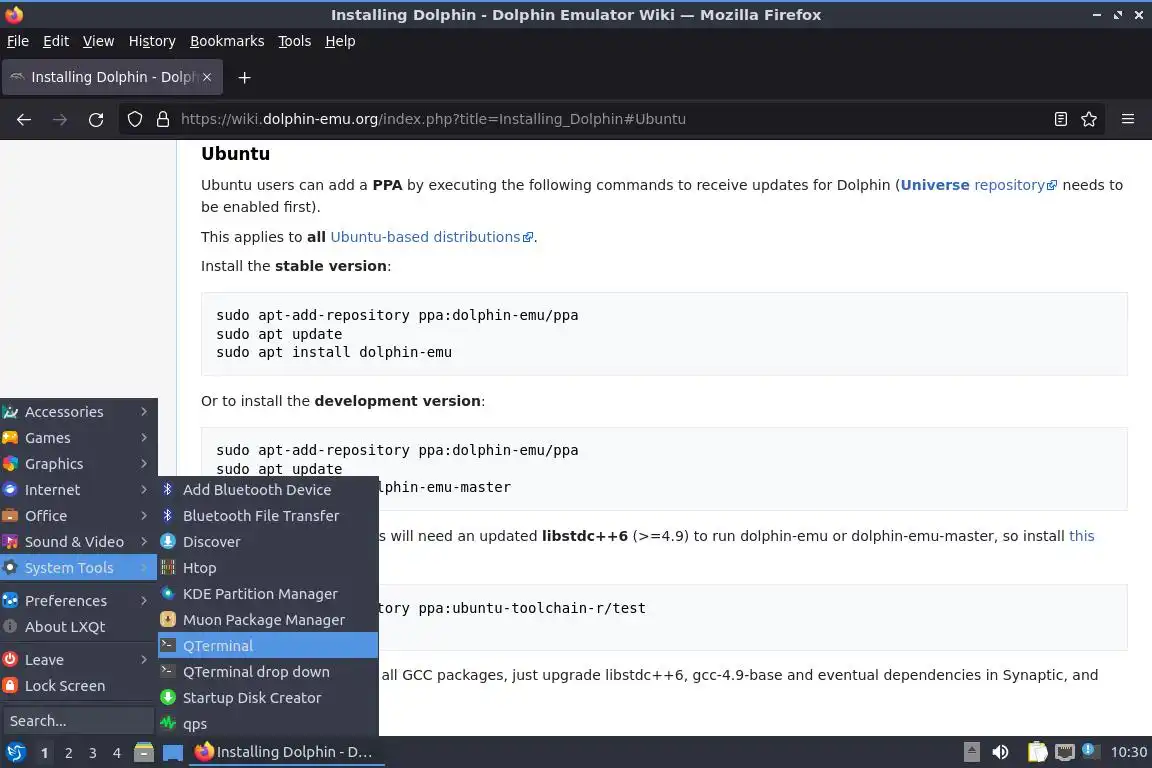Click the notification tray icon
Viewport: 1152px width, 768px height.
point(1090,751)
